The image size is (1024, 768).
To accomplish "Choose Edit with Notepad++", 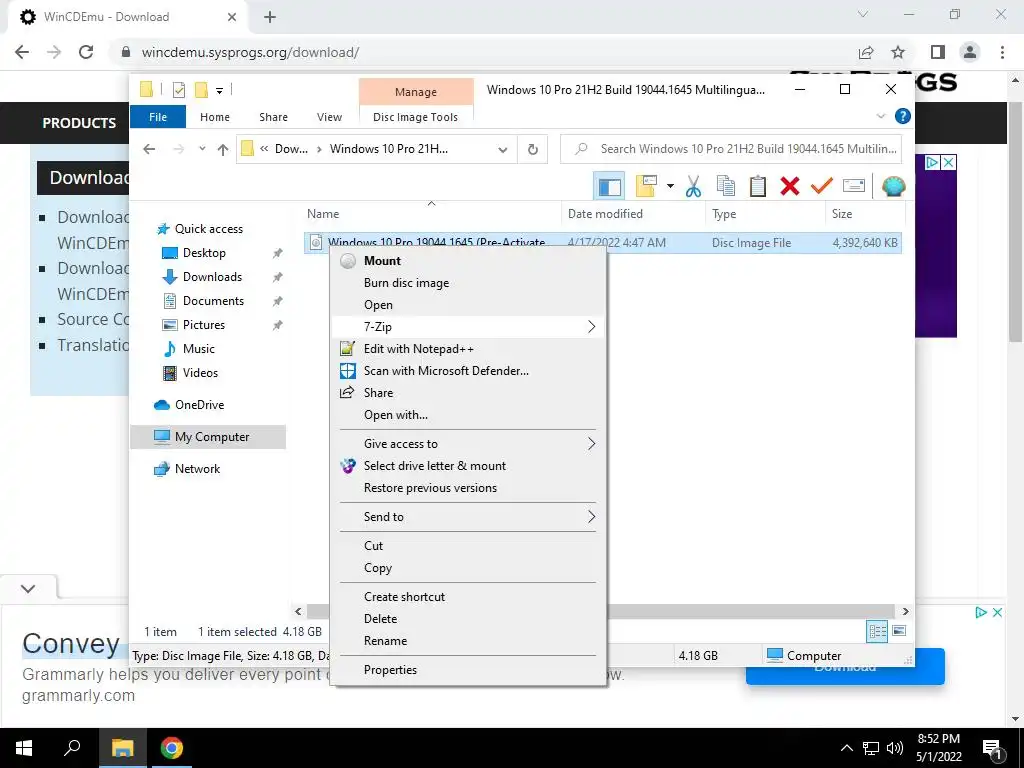I will pos(469,349).
